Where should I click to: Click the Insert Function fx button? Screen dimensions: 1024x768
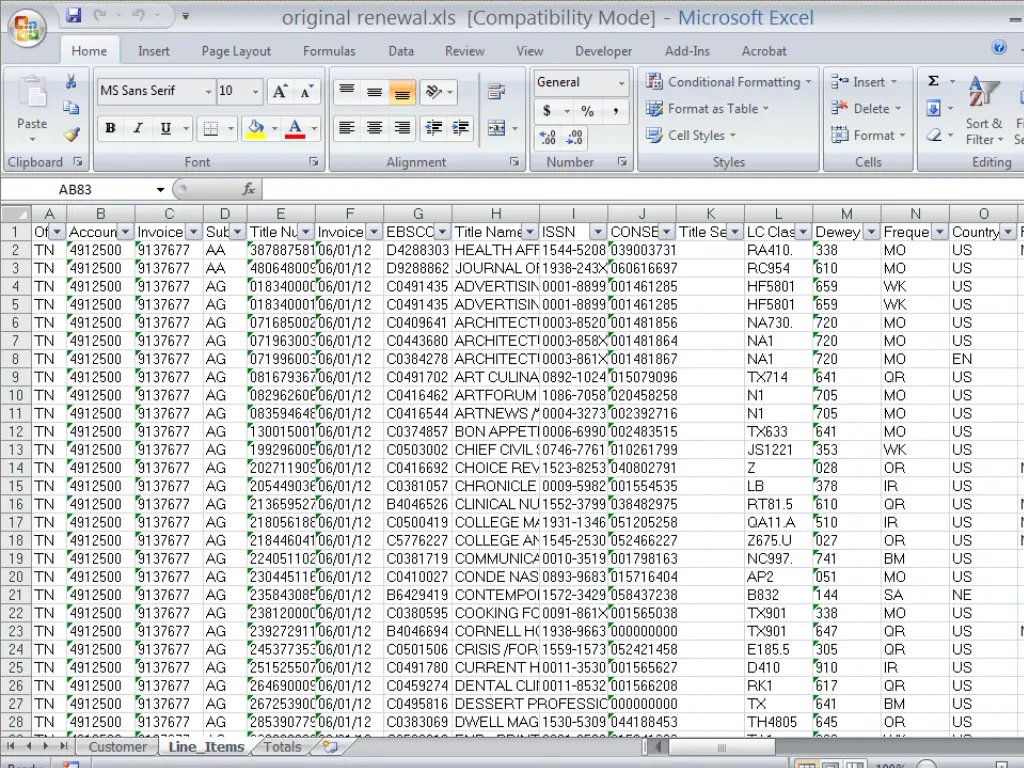tap(248, 189)
